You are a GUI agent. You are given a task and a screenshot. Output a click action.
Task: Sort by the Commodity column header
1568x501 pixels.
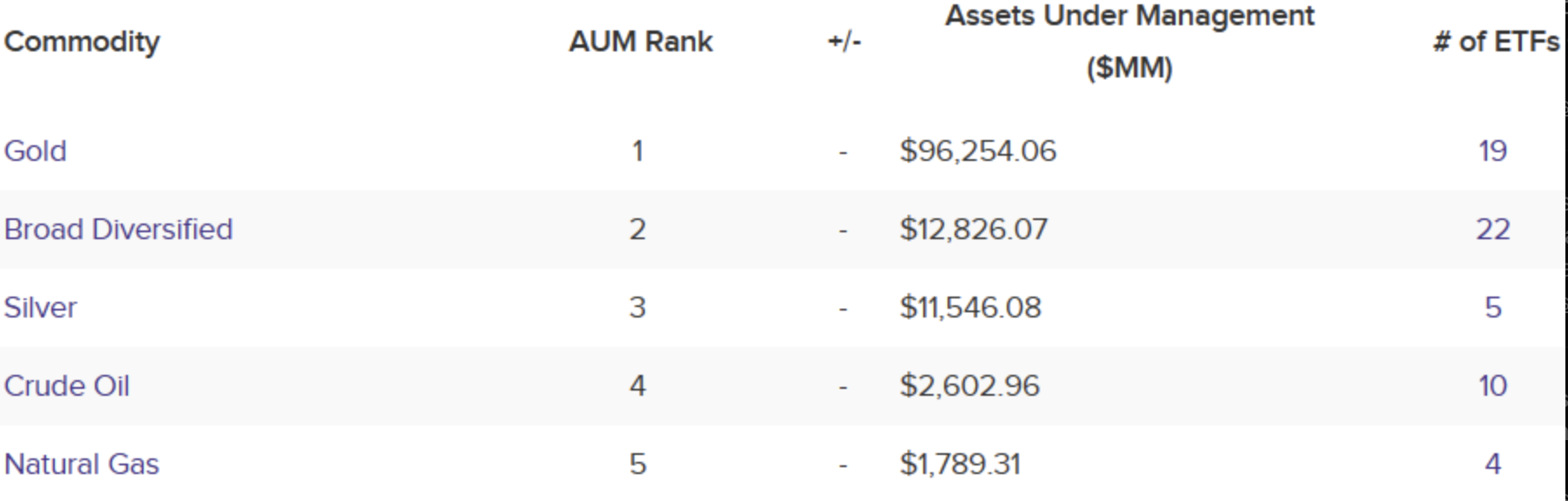tap(82, 42)
